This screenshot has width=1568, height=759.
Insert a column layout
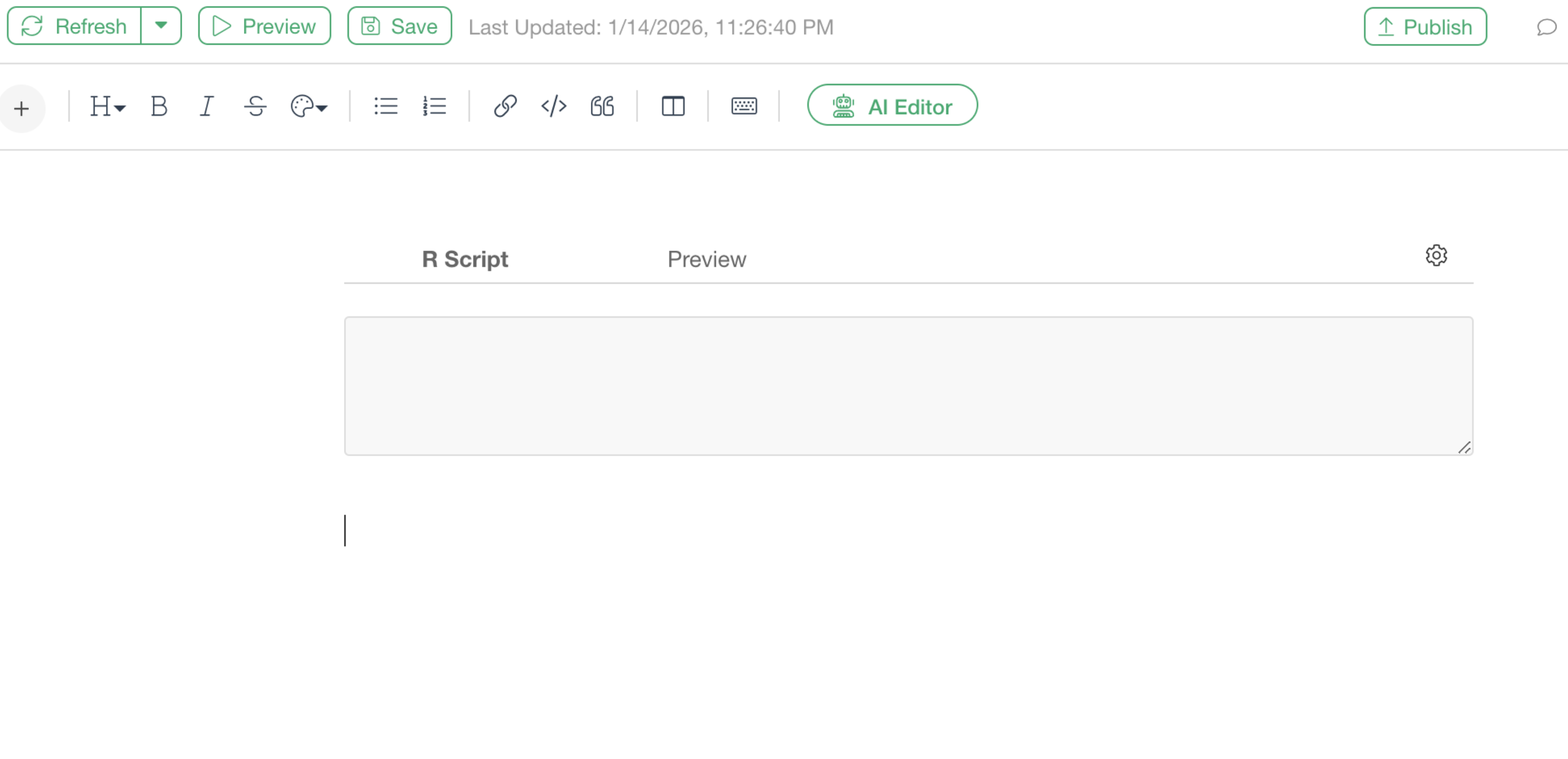click(672, 107)
